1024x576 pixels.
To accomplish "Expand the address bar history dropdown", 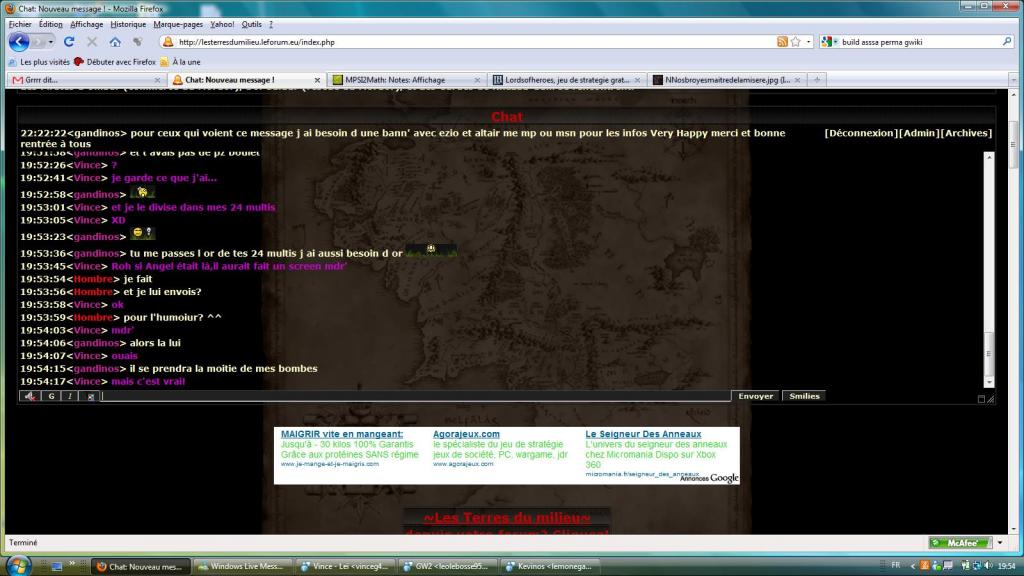I will [808, 42].
